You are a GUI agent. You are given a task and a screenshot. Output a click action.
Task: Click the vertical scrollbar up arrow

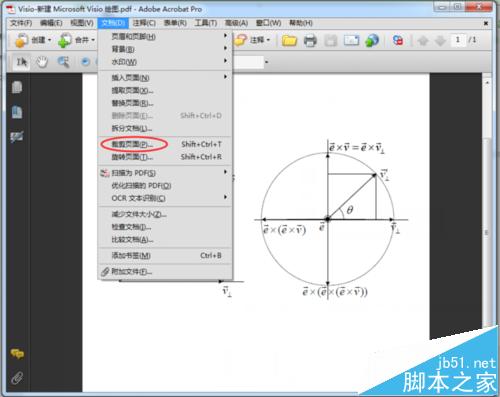point(487,82)
